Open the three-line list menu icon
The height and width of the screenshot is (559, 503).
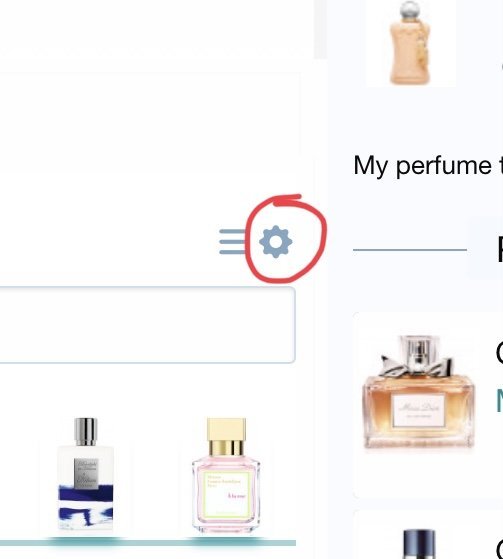click(x=233, y=242)
